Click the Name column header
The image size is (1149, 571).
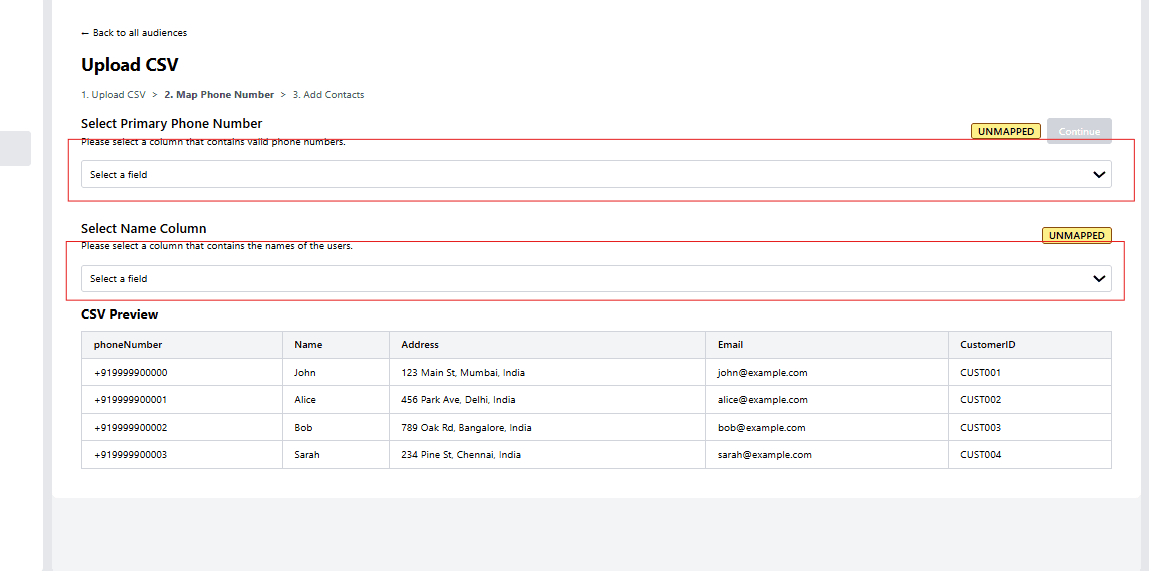[x=308, y=345]
